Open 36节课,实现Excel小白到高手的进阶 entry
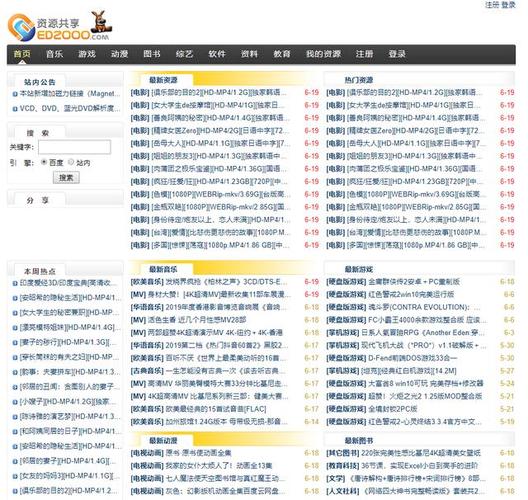 pyautogui.click(x=420, y=466)
